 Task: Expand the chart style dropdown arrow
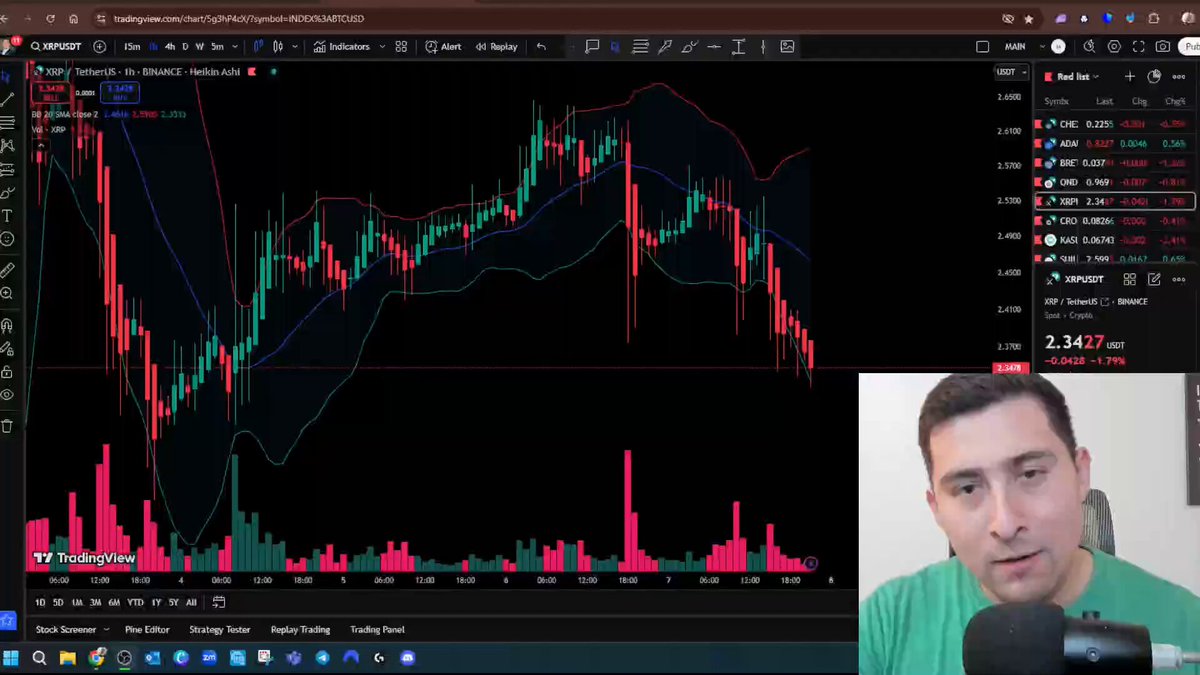click(294, 46)
